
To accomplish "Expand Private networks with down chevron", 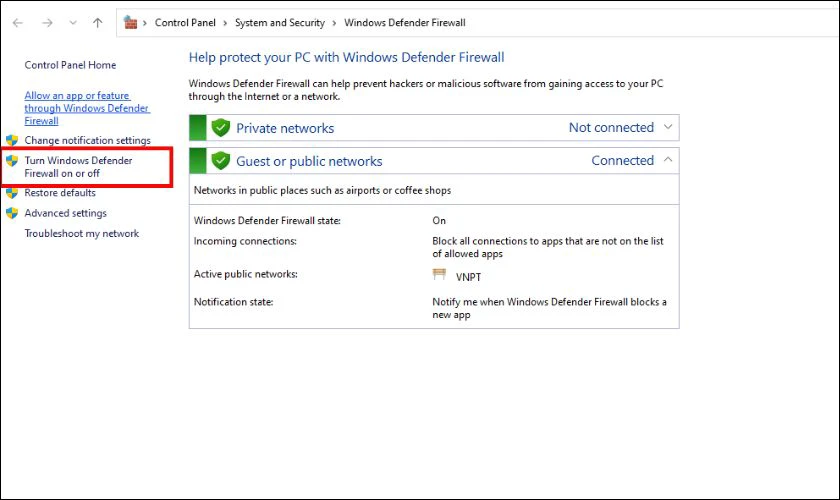I will click(668, 127).
